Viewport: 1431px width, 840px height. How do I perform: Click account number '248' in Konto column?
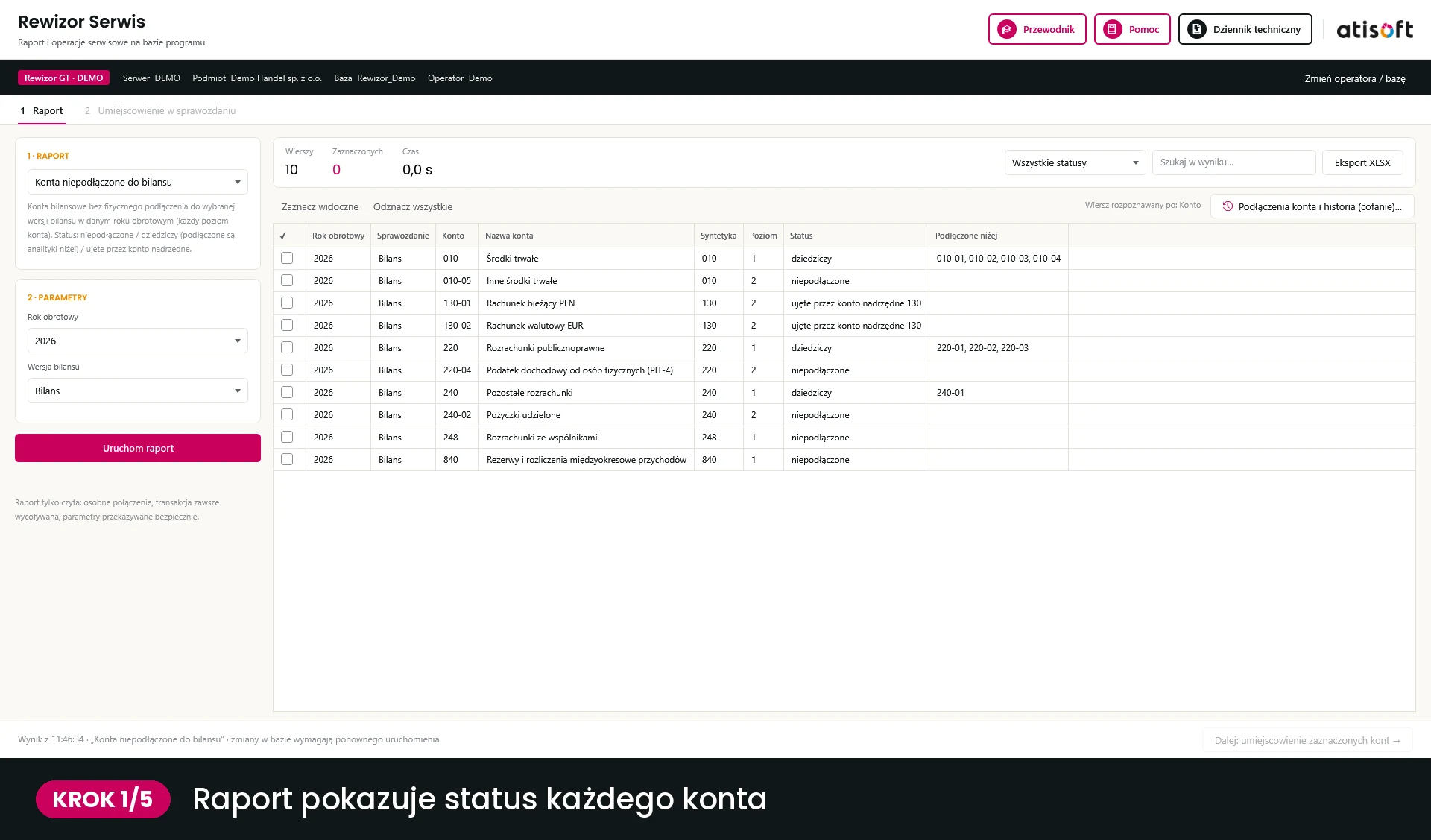coord(450,437)
